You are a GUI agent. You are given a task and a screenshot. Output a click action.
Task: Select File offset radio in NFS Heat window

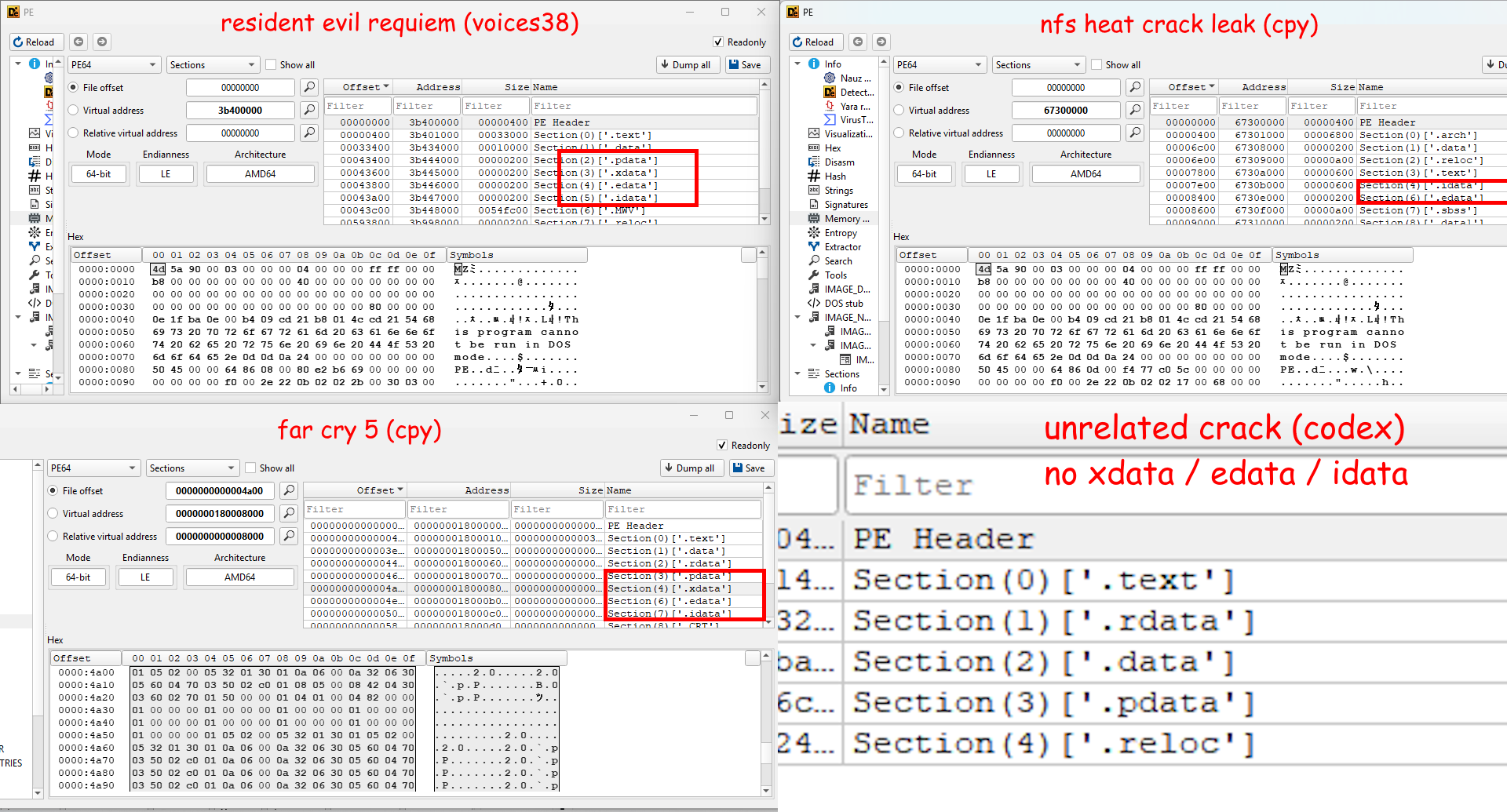tap(899, 88)
